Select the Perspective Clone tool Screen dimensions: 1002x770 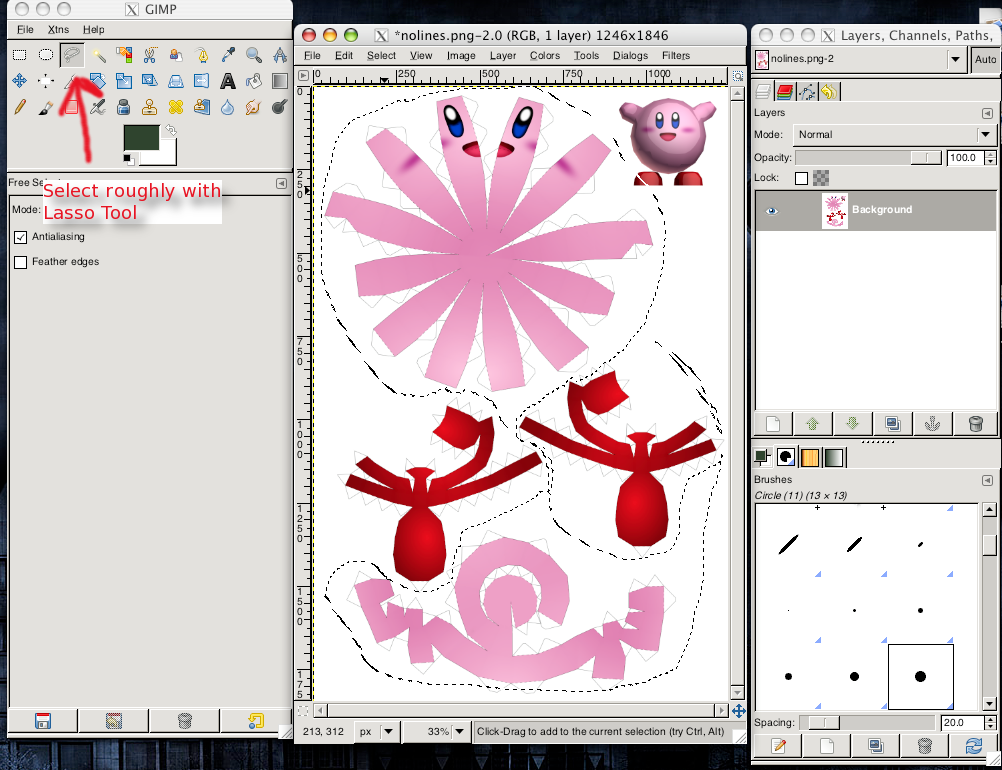coord(202,107)
